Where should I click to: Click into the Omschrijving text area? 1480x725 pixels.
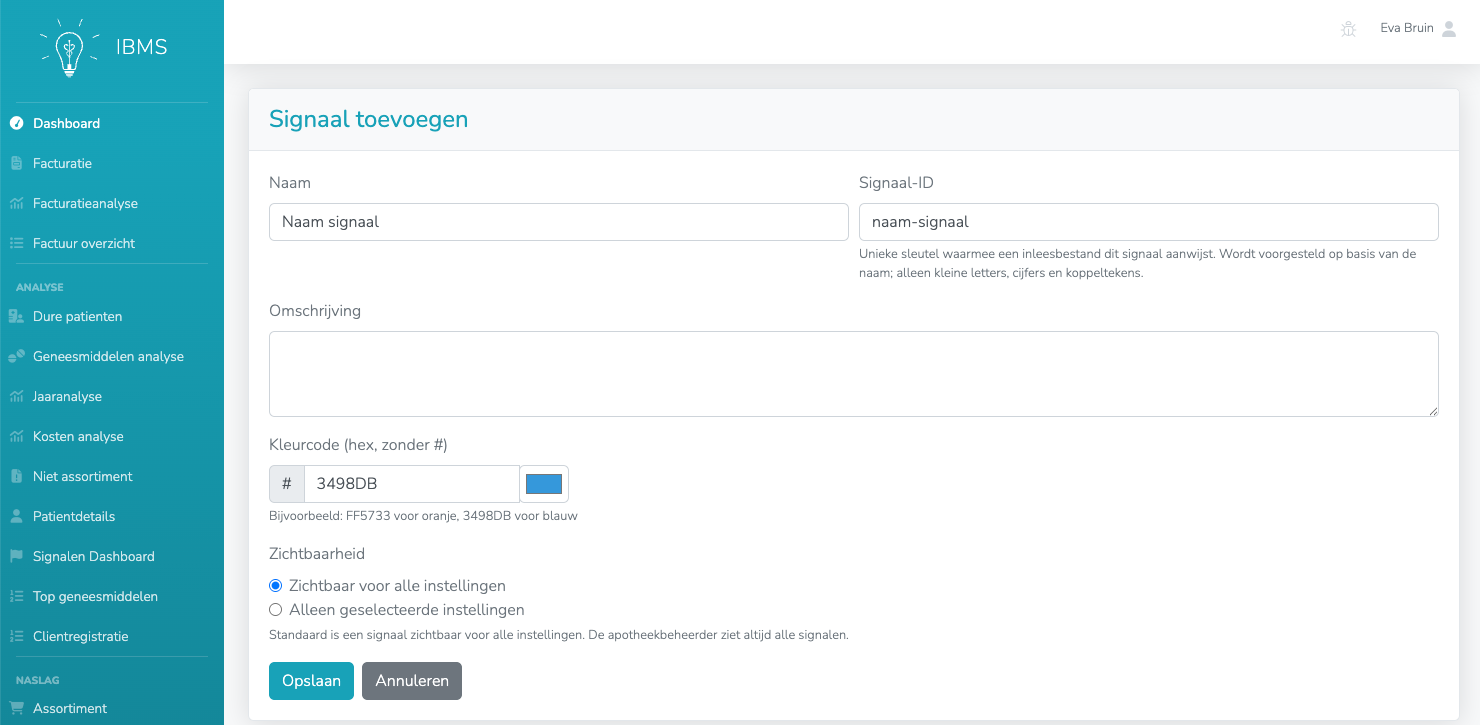854,374
